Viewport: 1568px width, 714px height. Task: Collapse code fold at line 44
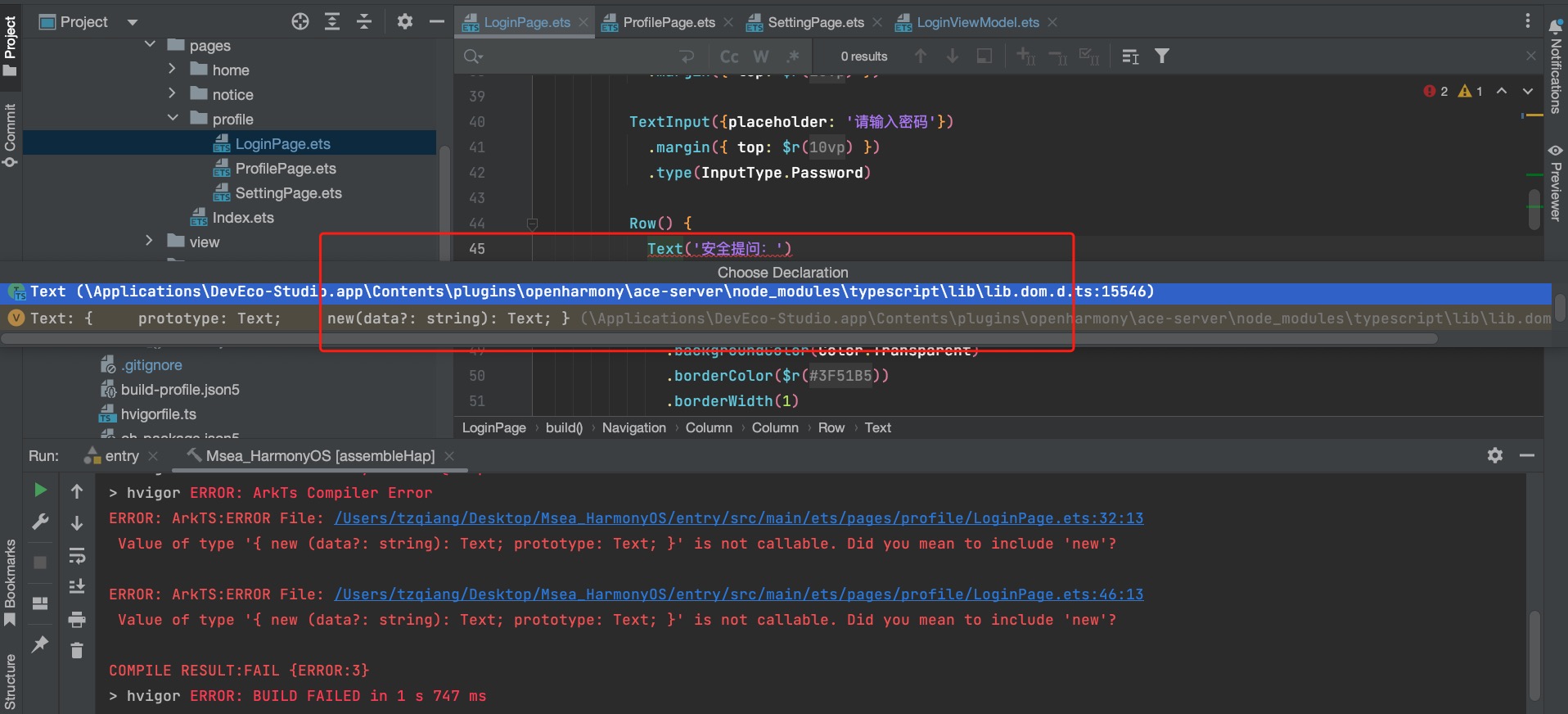(532, 224)
